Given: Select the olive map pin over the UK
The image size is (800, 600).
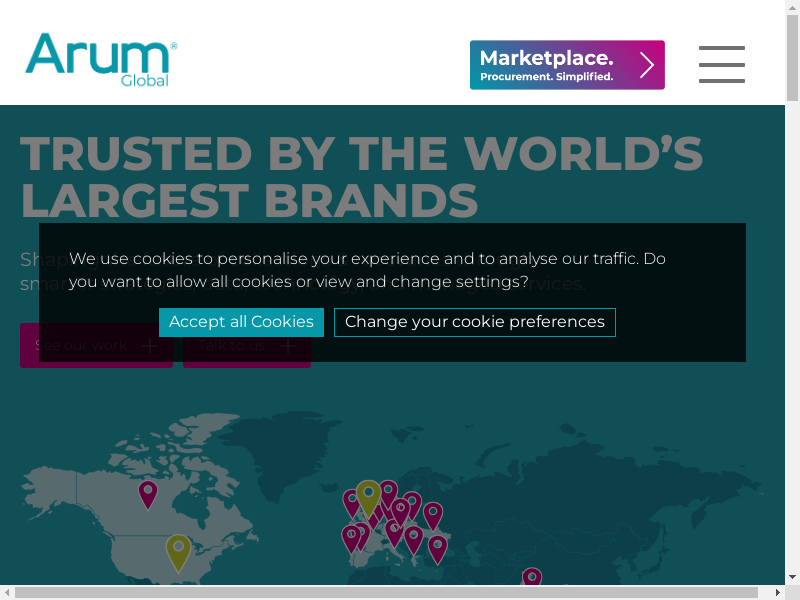Looking at the screenshot, I should tap(369, 495).
